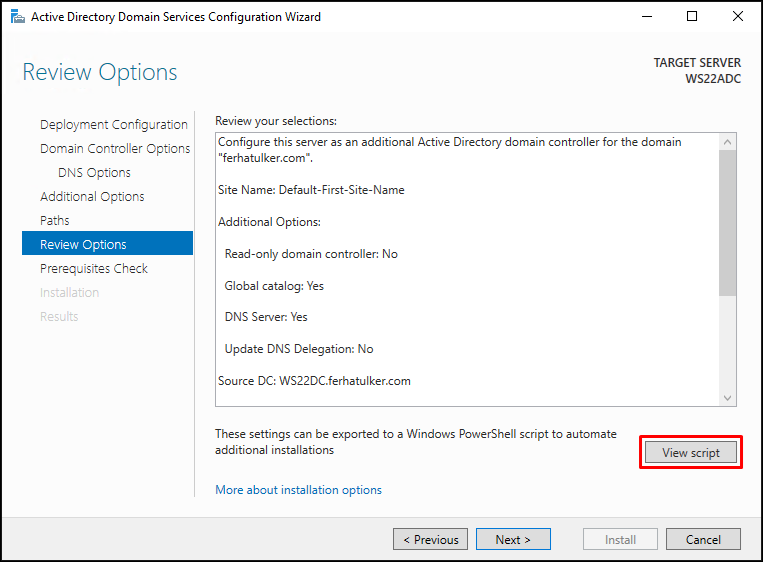The image size is (763, 562).
Task: Click the View script button
Action: [x=690, y=453]
